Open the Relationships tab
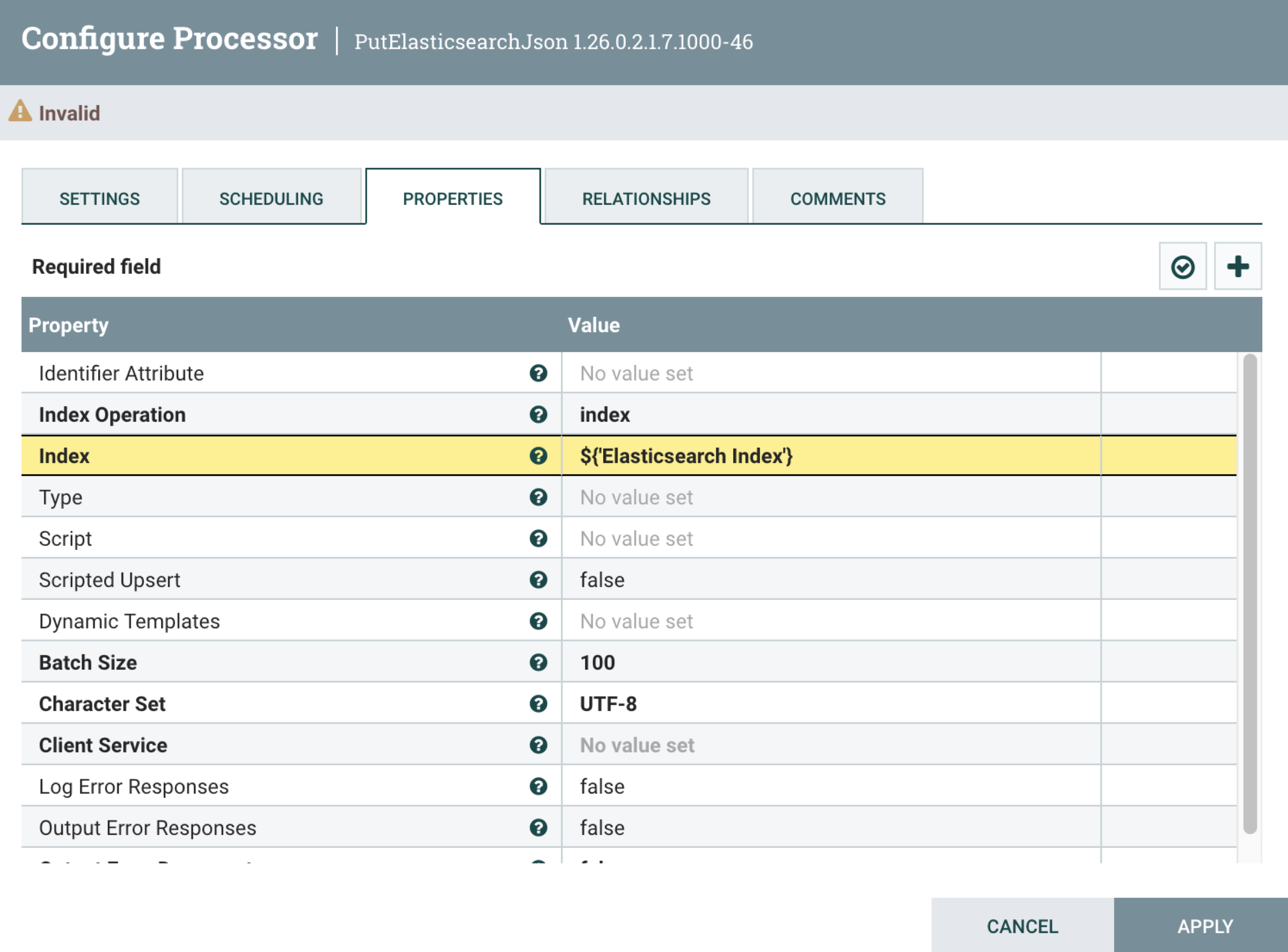Screen dimensions: 1288x952 pos(646,199)
